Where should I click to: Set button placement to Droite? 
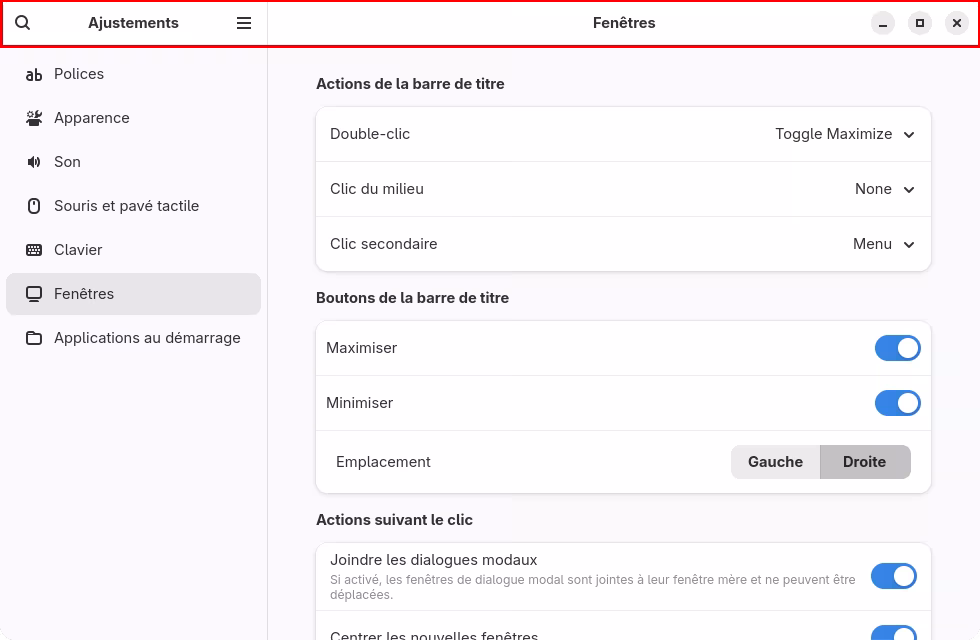coord(865,462)
